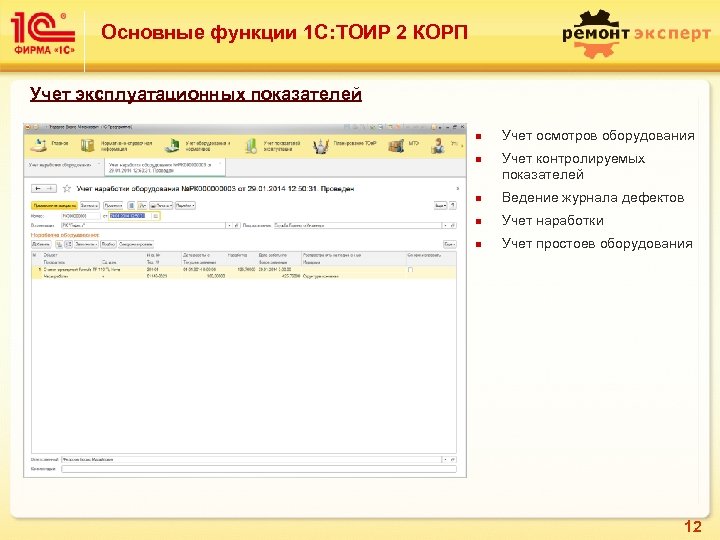Click the Учет осмотров оборудования bullet text
720x540 pixels.
coord(598,135)
